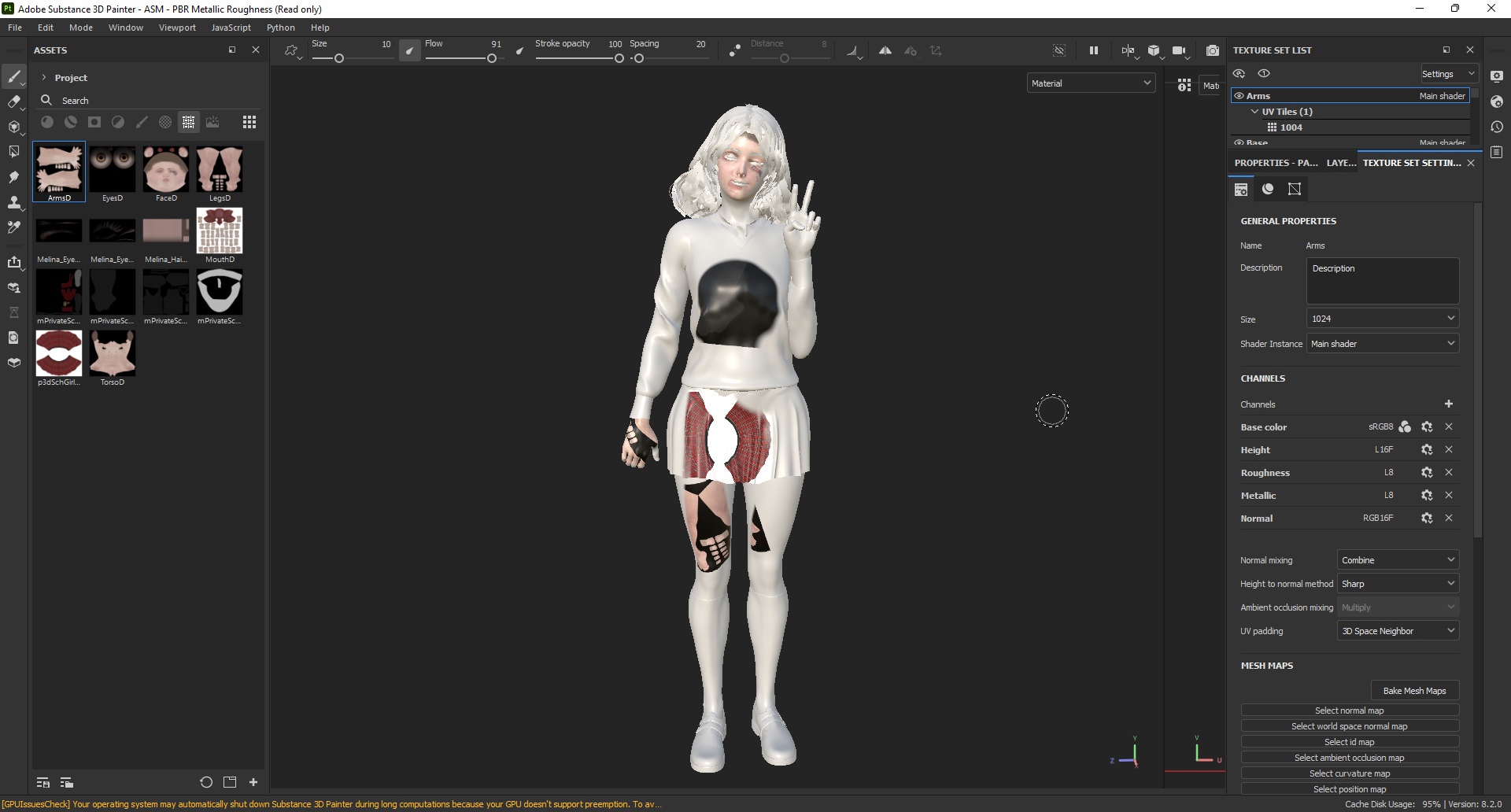1511x812 pixels.
Task: Filter assets by Brushes icon
Action: (x=142, y=122)
